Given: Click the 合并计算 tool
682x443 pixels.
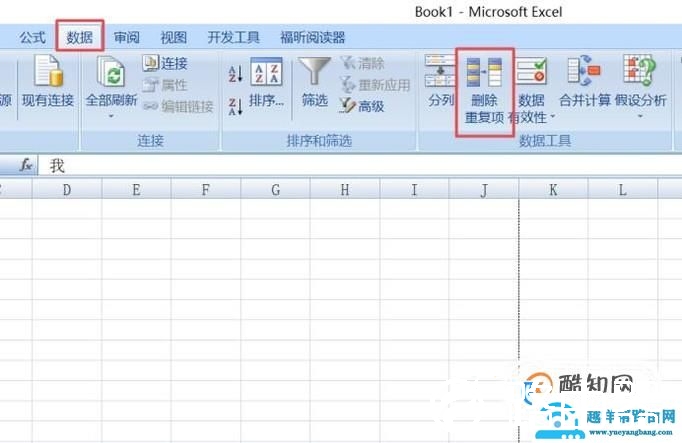Looking at the screenshot, I should coord(585,82).
